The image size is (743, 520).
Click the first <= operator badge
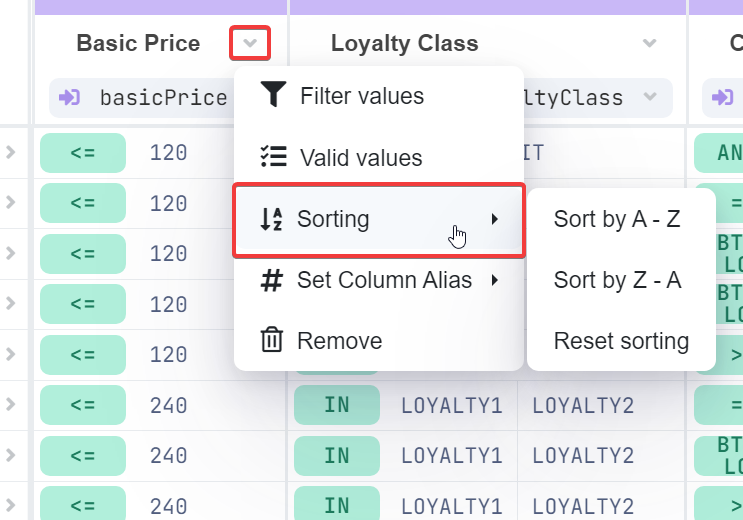[83, 153]
